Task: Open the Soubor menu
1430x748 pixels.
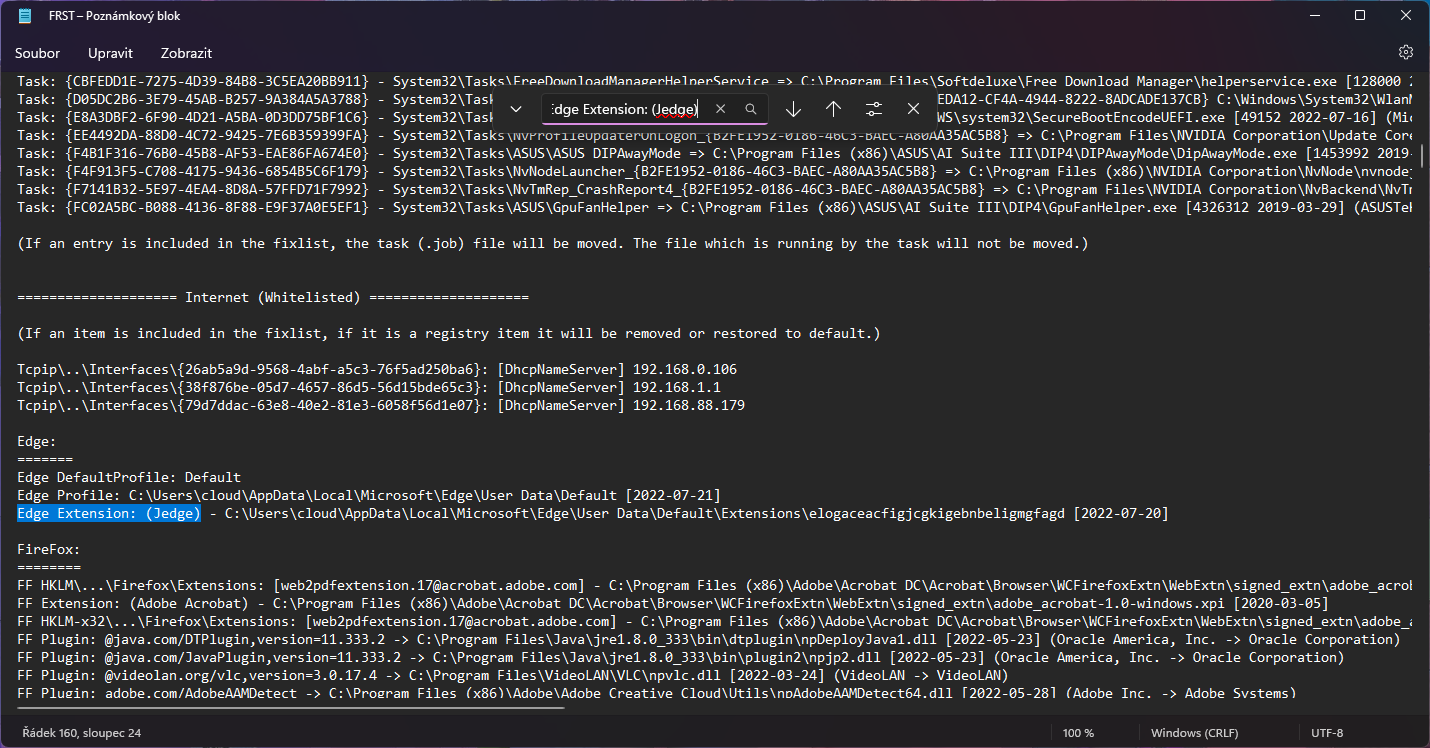Action: (37, 53)
